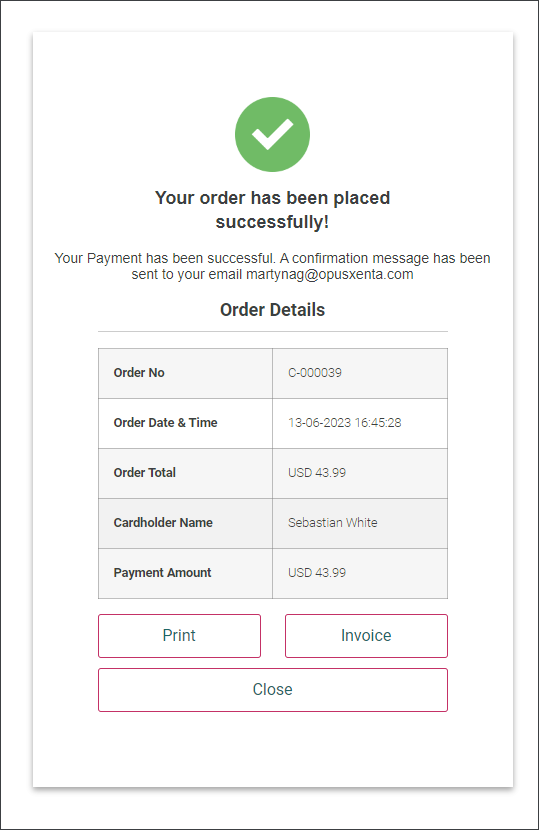Viewport: 539px width, 830px height.
Task: Click the Payment Amount label cell
Action: pyautogui.click(x=185, y=573)
